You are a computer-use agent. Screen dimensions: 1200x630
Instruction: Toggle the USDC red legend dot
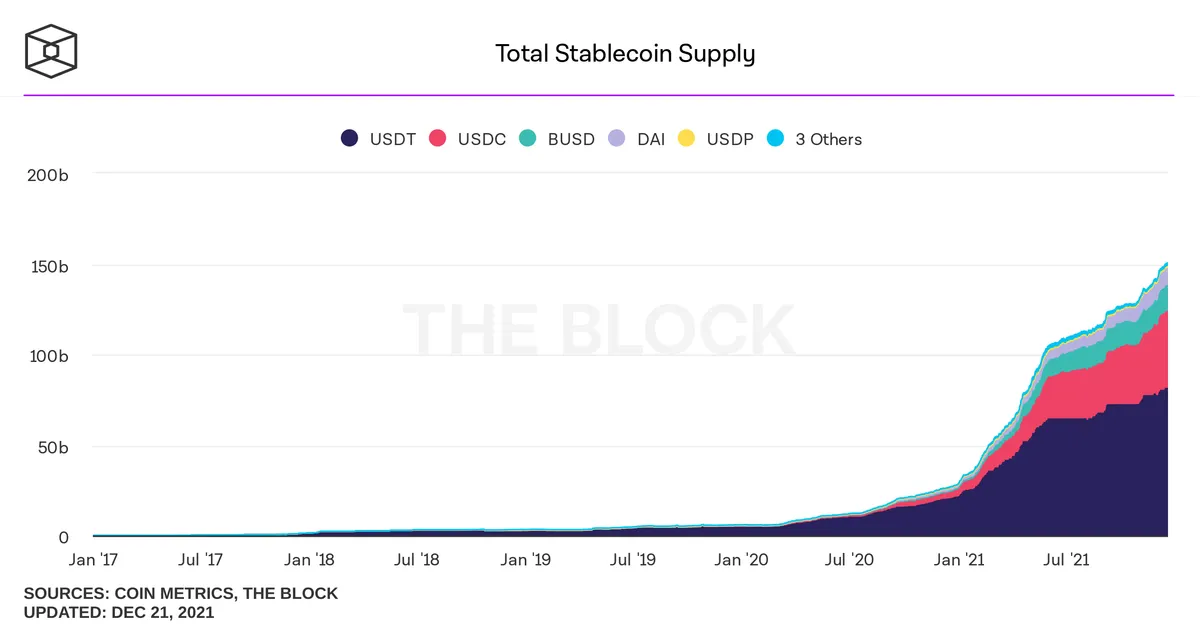click(437, 139)
